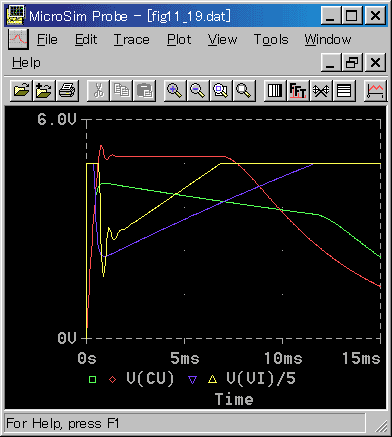Image resolution: width=392 pixels, height=437 pixels.
Task: Open the Probe document icon menu
Action: click(x=18, y=39)
